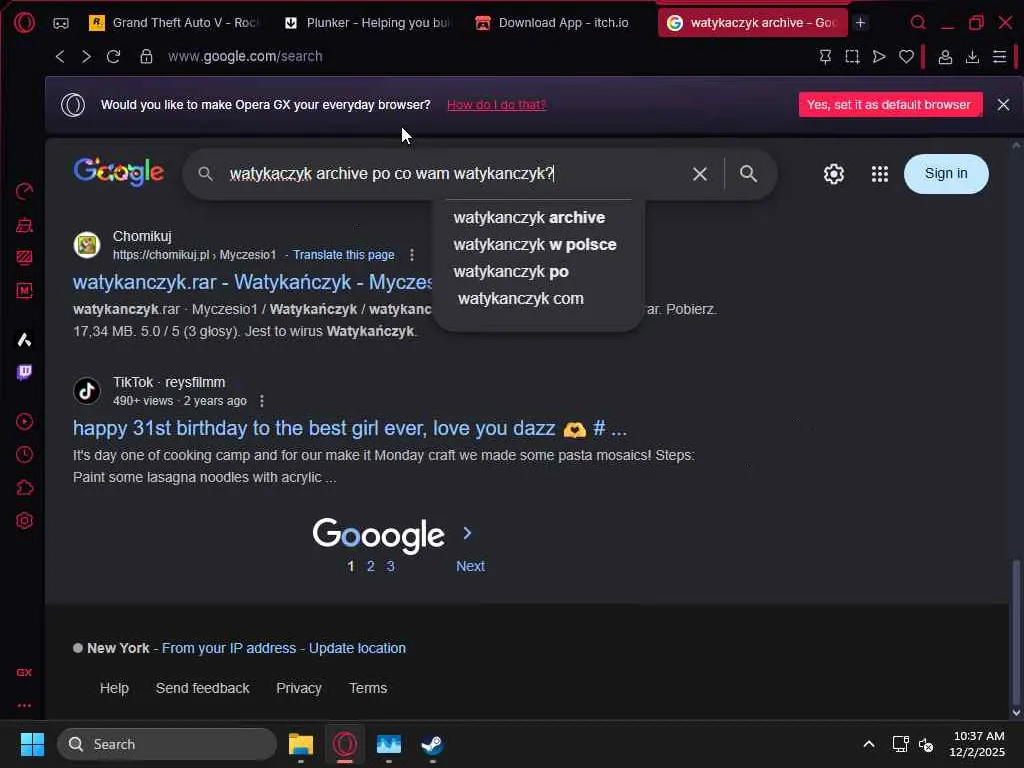Open Steam from the taskbar

432,744
